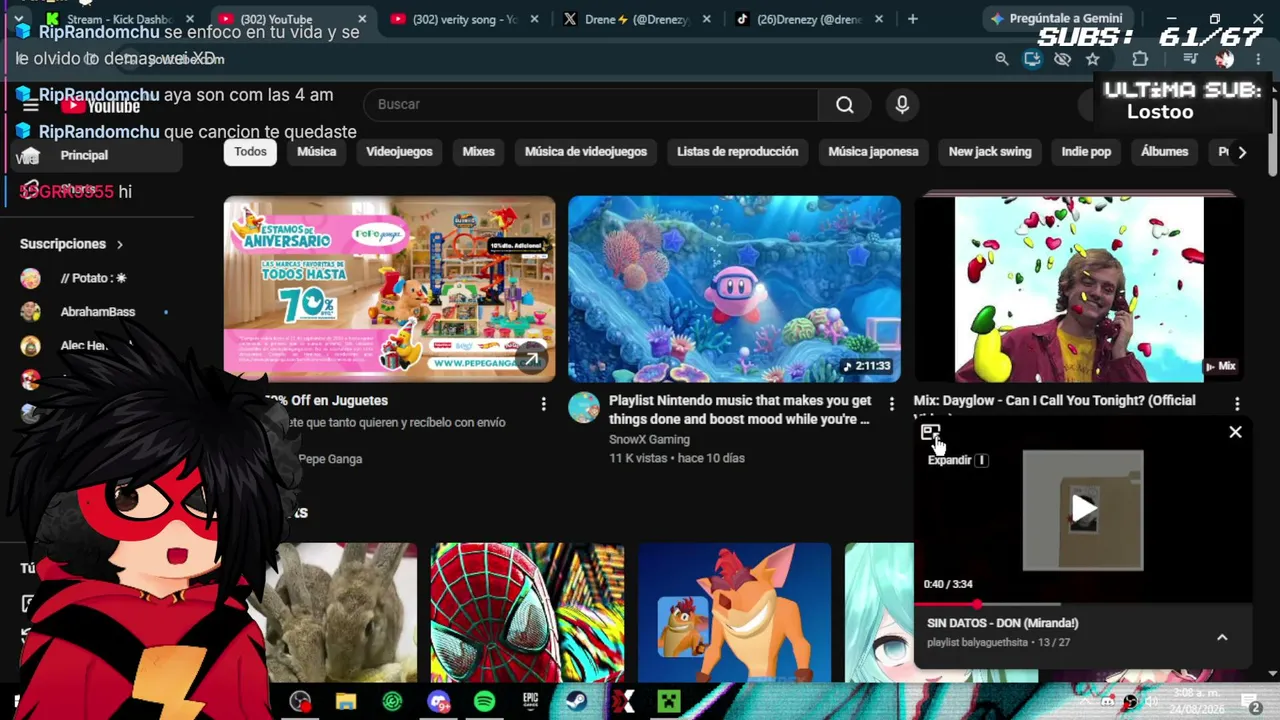
Task: Open options for the Nintendo music playlist
Action: [x=891, y=403]
